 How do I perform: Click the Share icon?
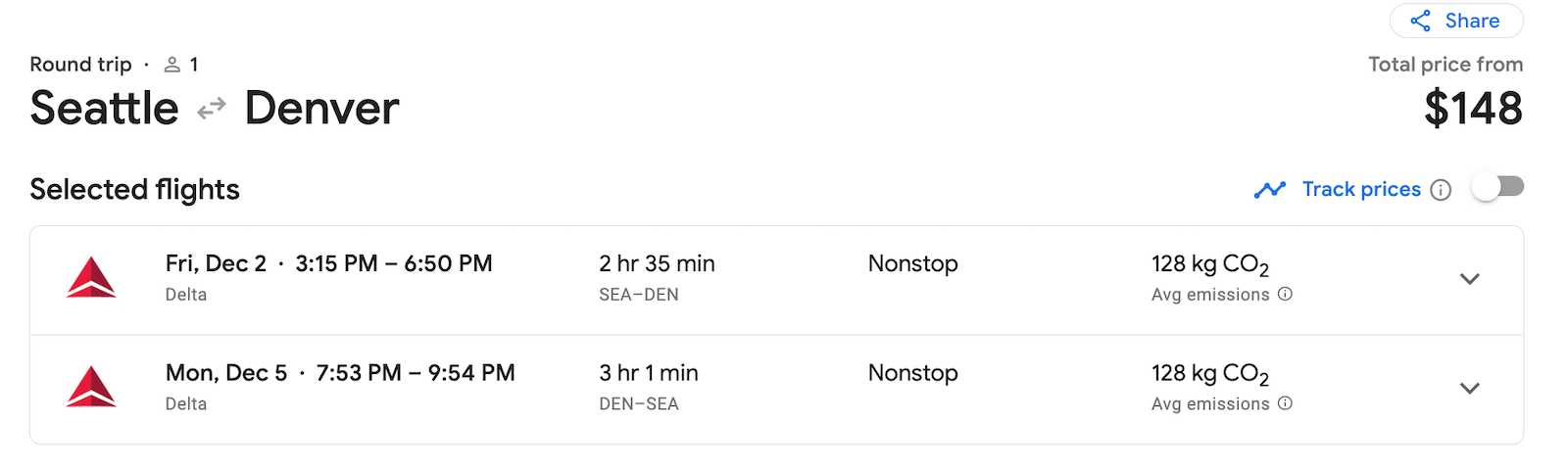[x=1420, y=21]
